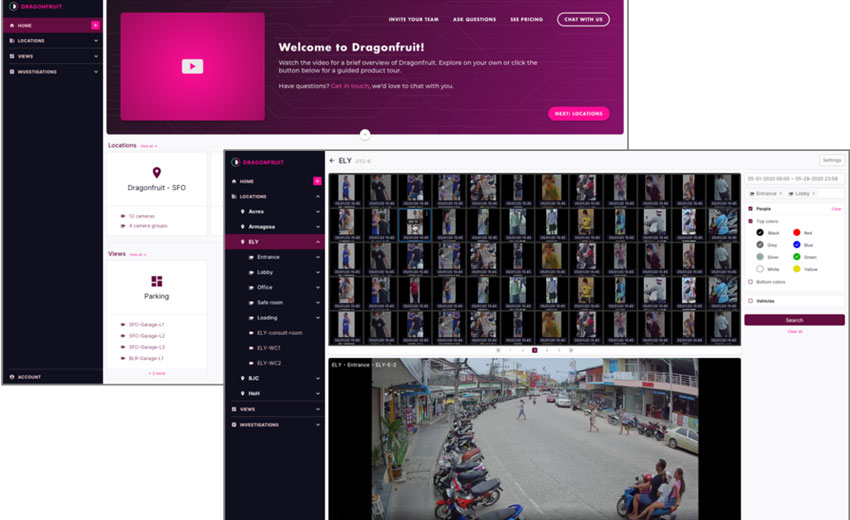Open Ask Questions in banner menu
Screen dimensions: 850x520
(474, 20)
